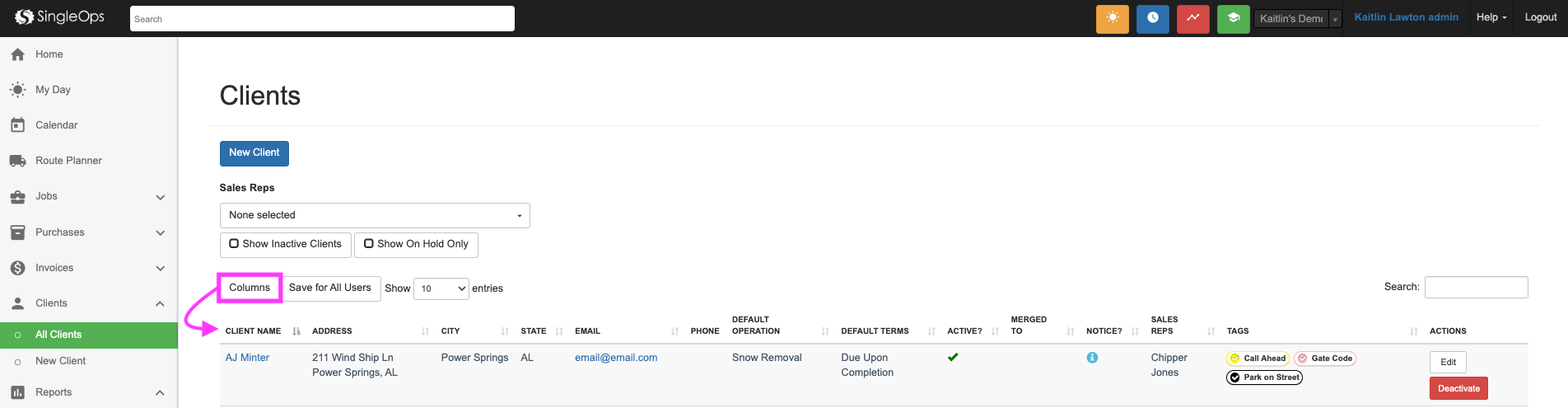Open the blue clock timesheet icon
1568x408 pixels.
(1152, 18)
